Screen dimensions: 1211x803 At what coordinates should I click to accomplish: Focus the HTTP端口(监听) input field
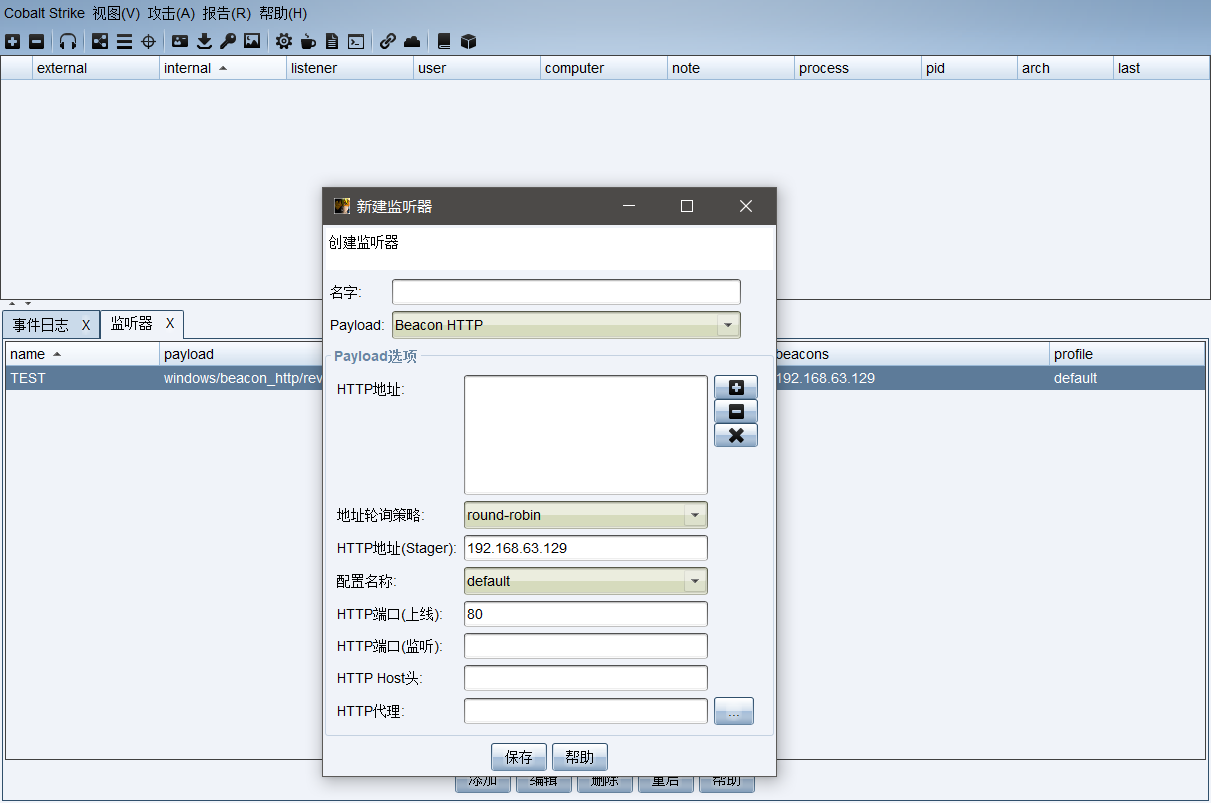(586, 646)
